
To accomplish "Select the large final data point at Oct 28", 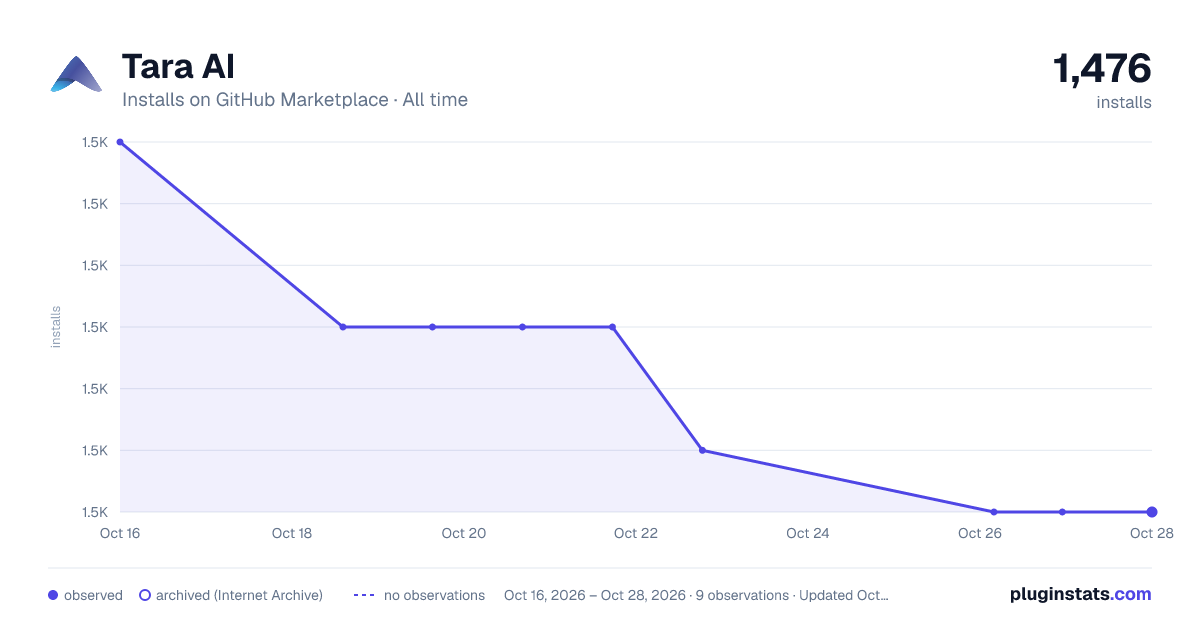I will 1152,512.
